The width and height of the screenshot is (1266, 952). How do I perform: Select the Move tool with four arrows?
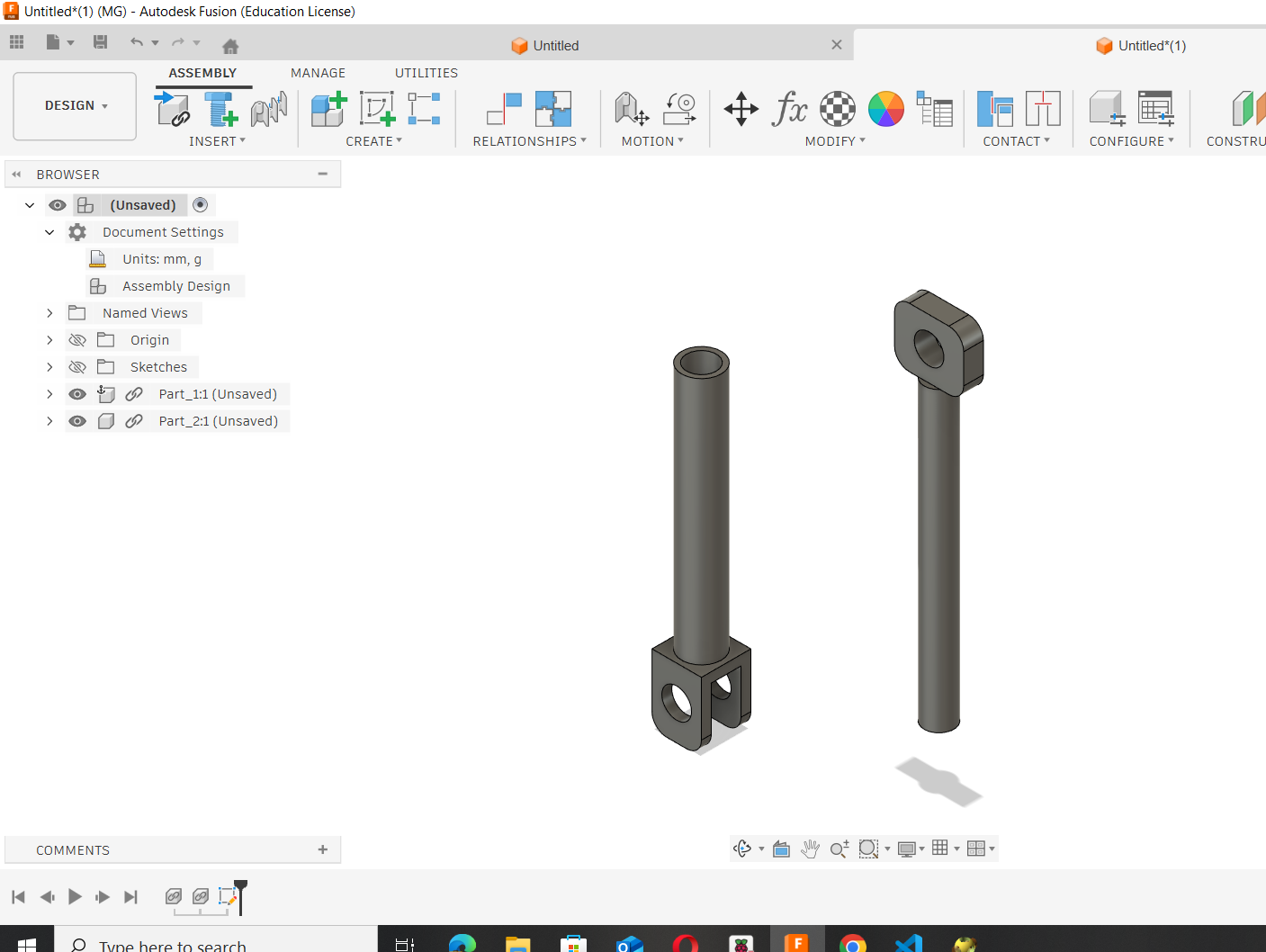(x=741, y=109)
